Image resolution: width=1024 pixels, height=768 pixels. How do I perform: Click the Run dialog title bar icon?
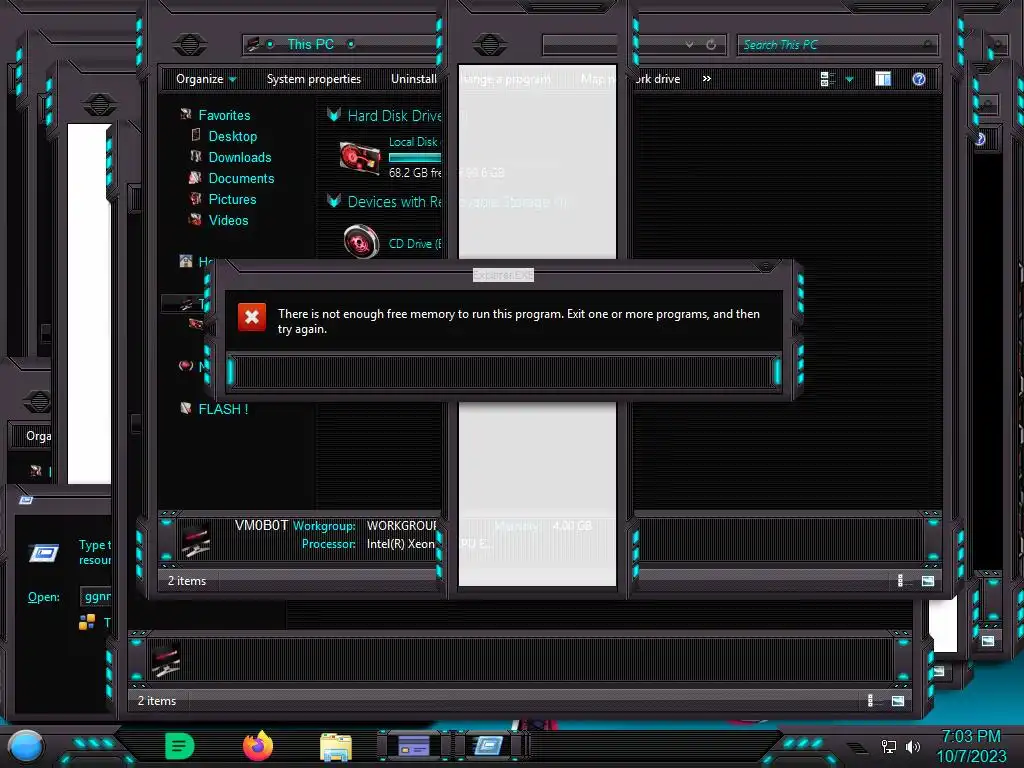tap(26, 500)
